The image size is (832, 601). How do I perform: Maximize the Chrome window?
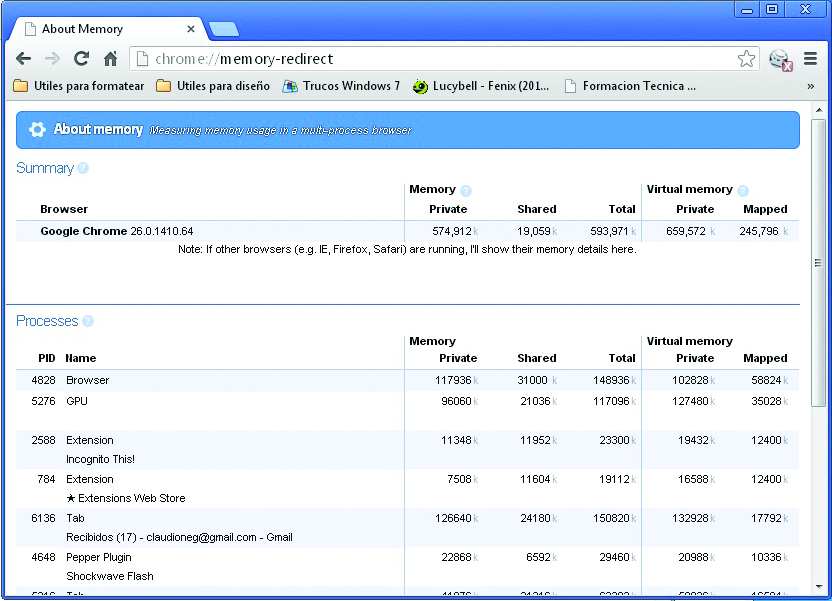[x=772, y=10]
